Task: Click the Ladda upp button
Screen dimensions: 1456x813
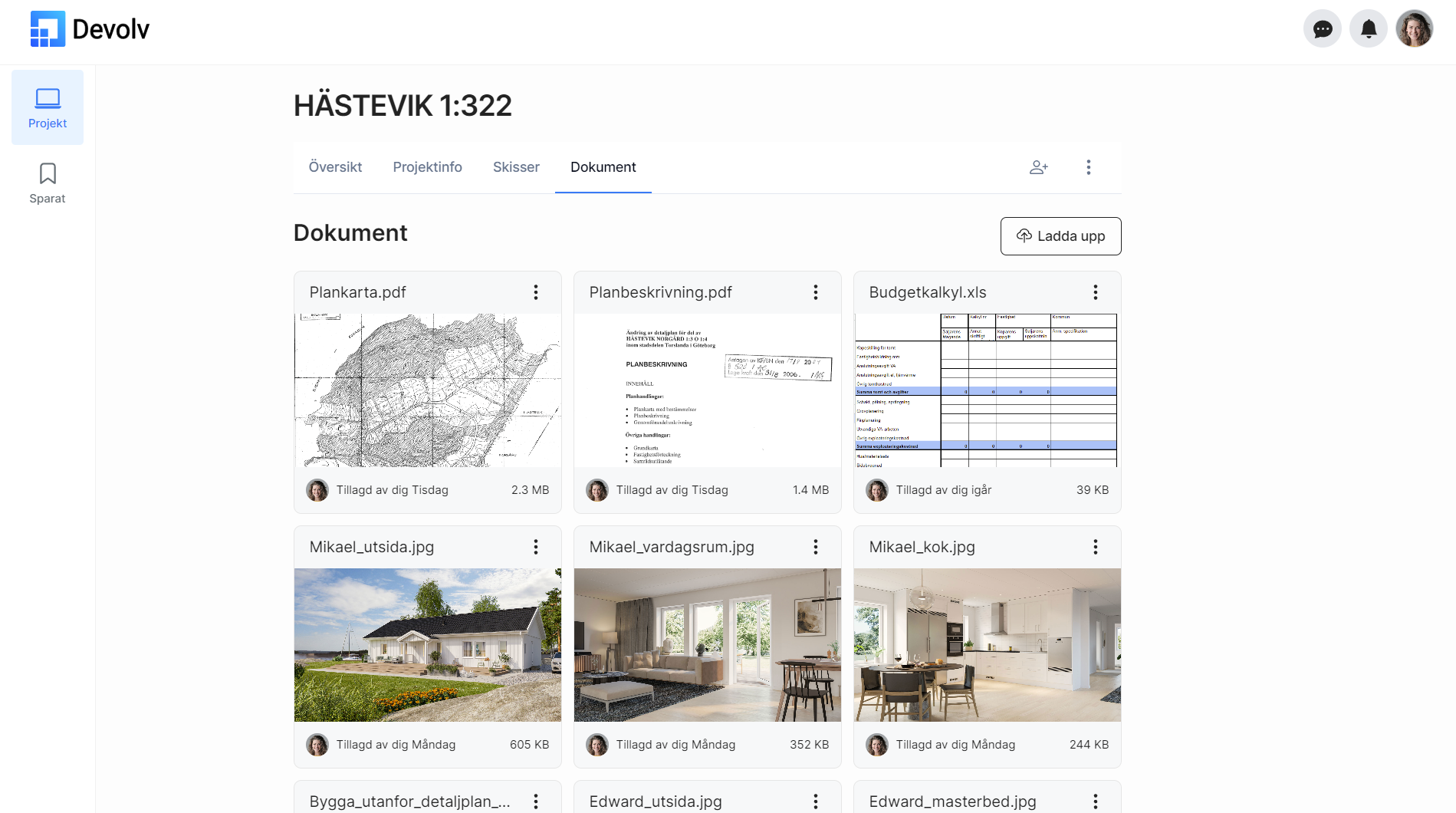Action: [1061, 236]
